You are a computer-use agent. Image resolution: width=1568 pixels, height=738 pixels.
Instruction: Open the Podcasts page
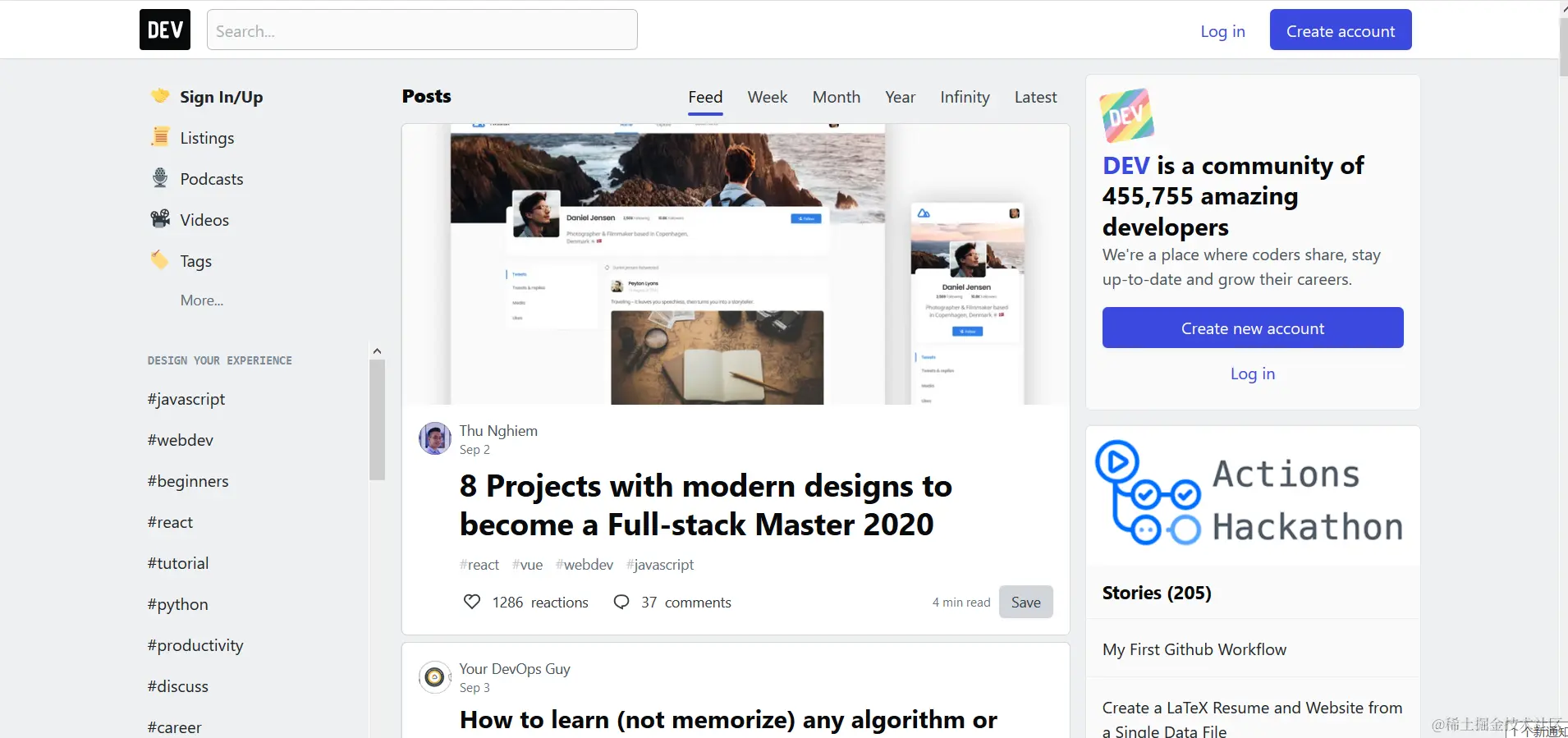tap(212, 179)
